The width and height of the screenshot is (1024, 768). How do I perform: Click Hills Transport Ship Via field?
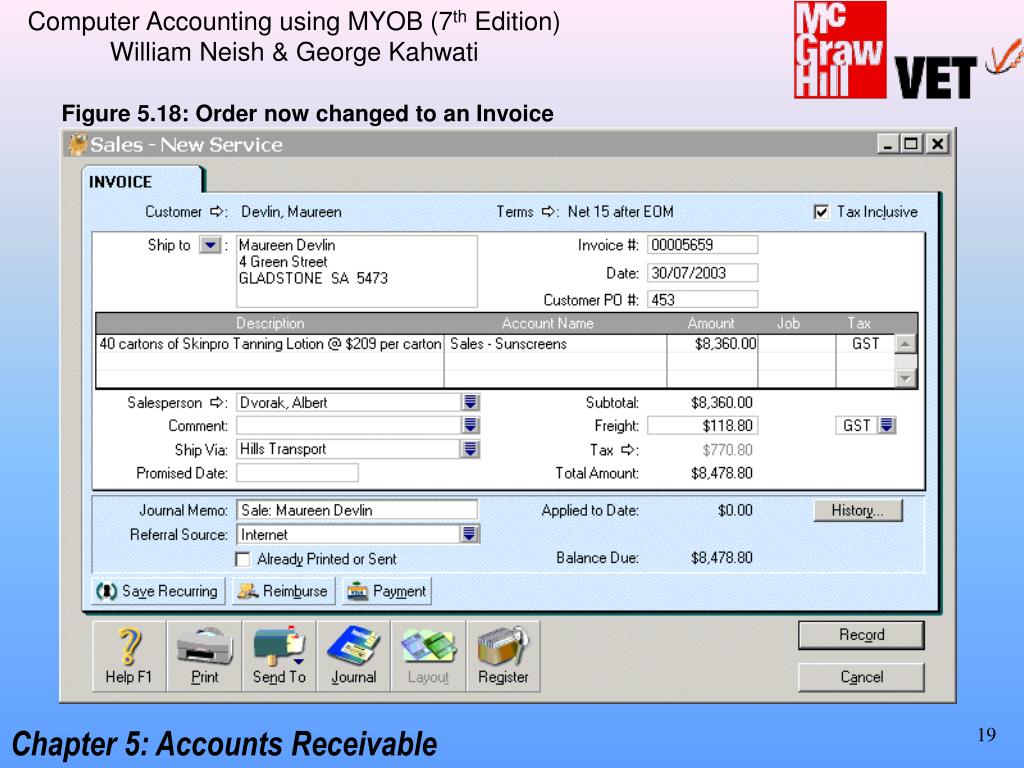coord(349,449)
